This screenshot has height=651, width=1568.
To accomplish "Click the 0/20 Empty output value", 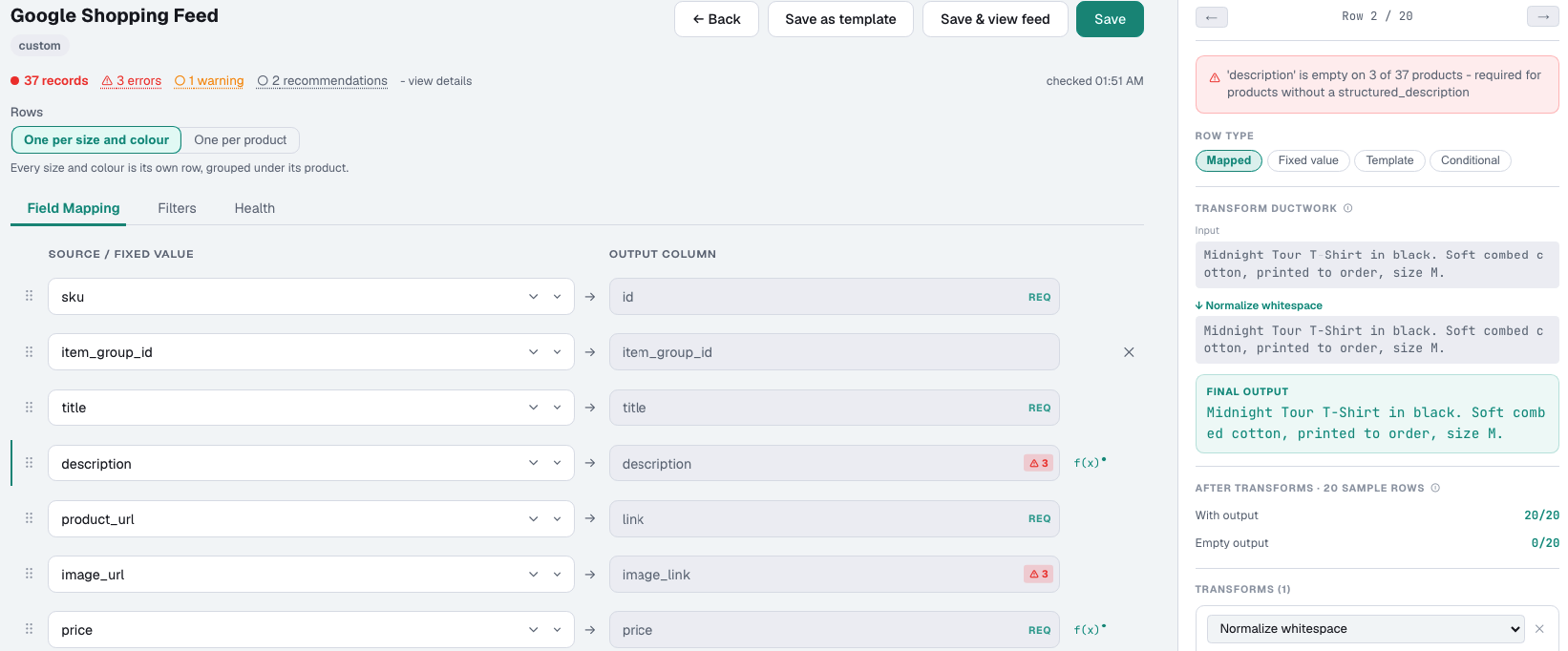I will (1545, 543).
